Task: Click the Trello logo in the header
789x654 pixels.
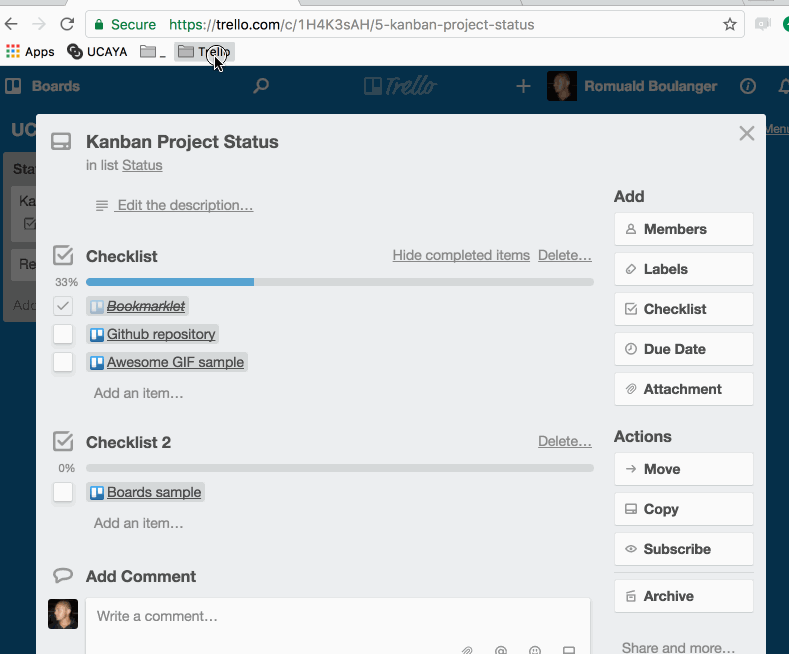Action: click(399, 86)
